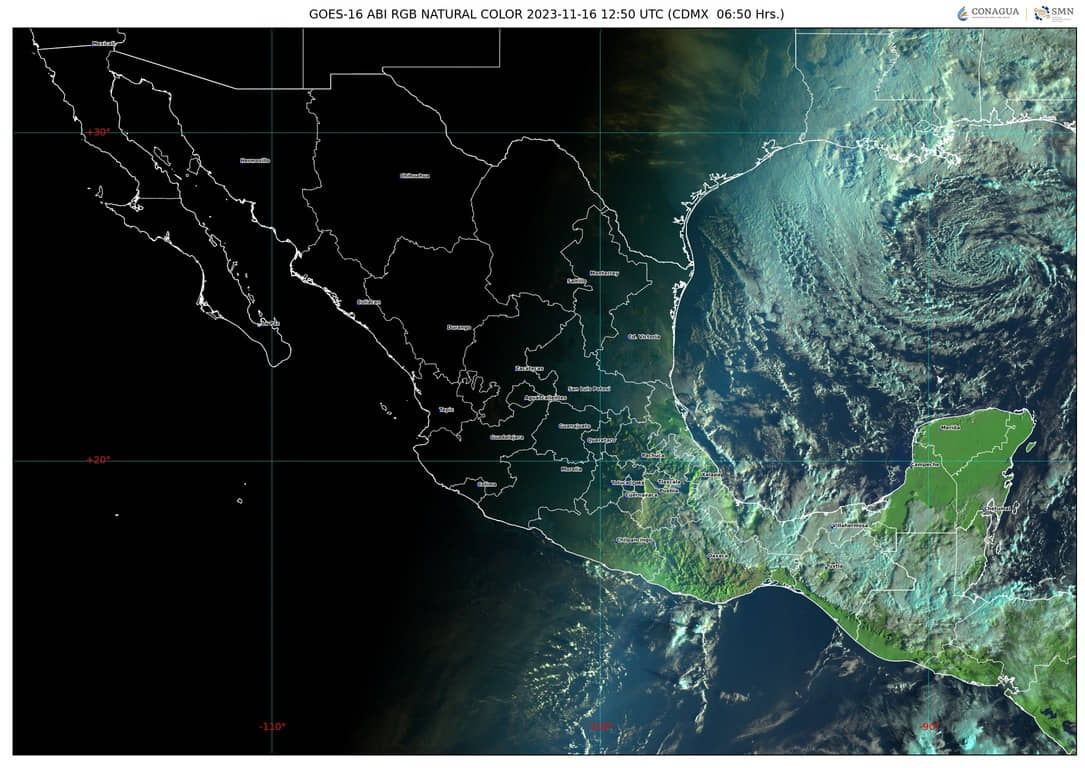The image size is (1085, 768).
Task: Click the Mexicali city label
Action: [x=103, y=43]
